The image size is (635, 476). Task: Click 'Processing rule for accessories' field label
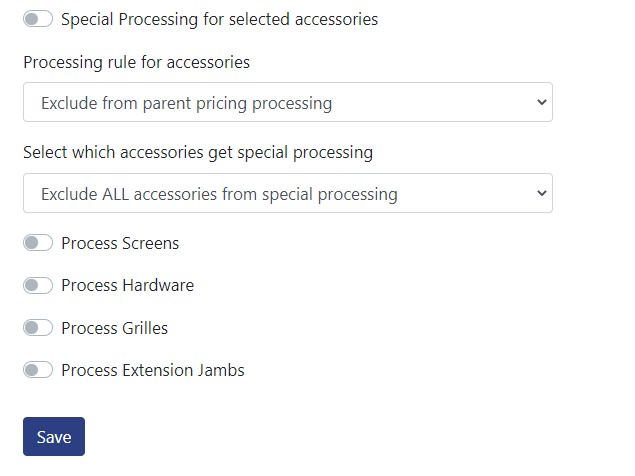pyautogui.click(x=136, y=62)
